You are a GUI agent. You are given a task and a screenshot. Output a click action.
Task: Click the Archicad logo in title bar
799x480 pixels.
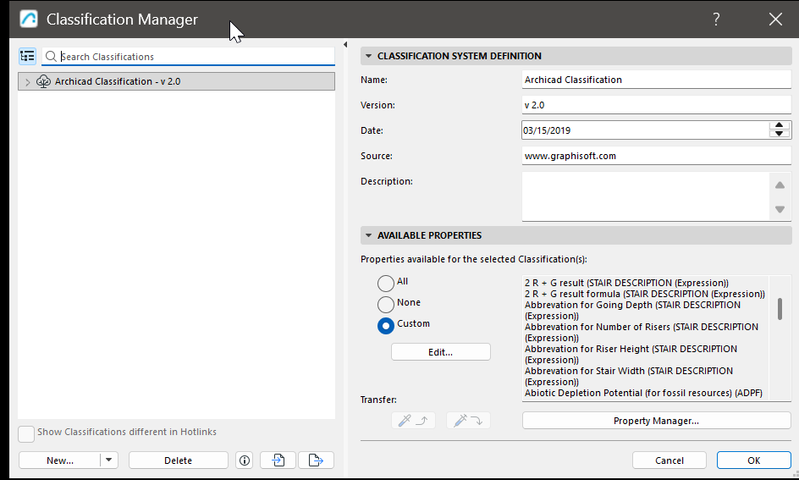[29, 19]
